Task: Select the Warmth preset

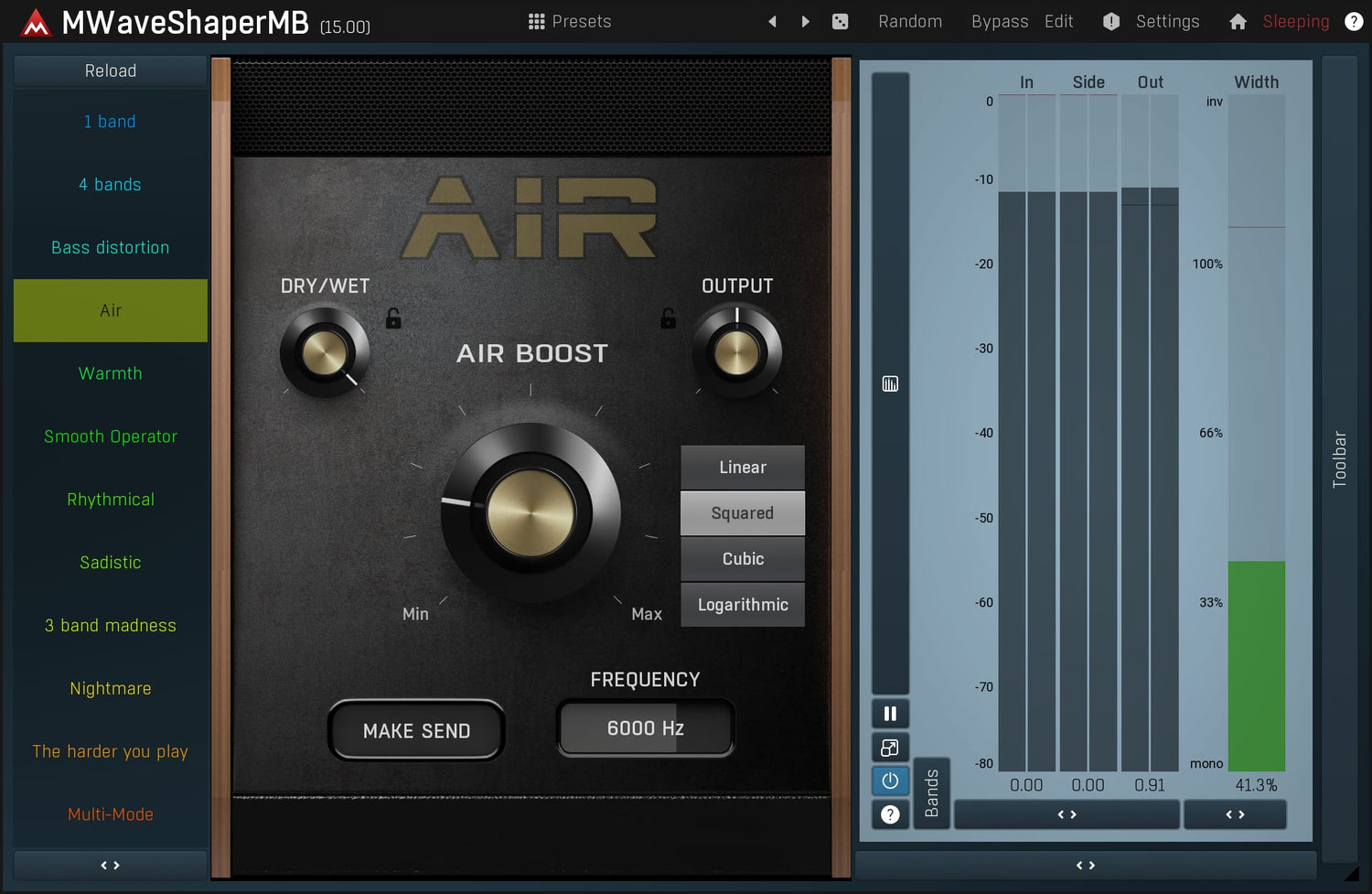Action: click(111, 373)
